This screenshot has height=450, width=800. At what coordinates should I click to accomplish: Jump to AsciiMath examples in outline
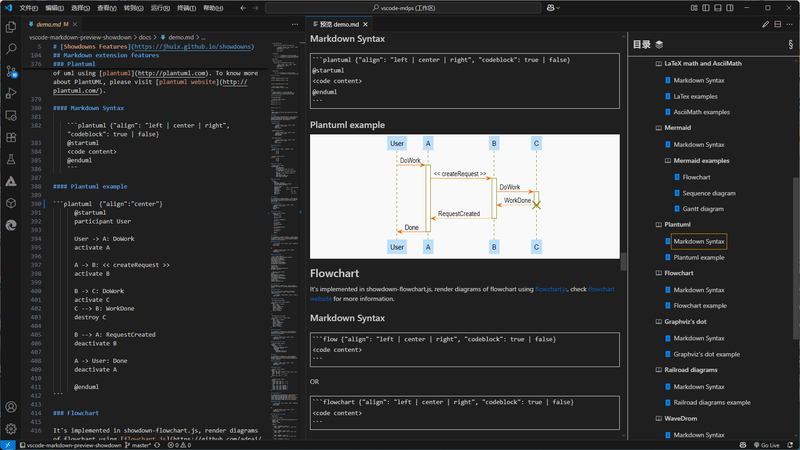click(x=702, y=112)
